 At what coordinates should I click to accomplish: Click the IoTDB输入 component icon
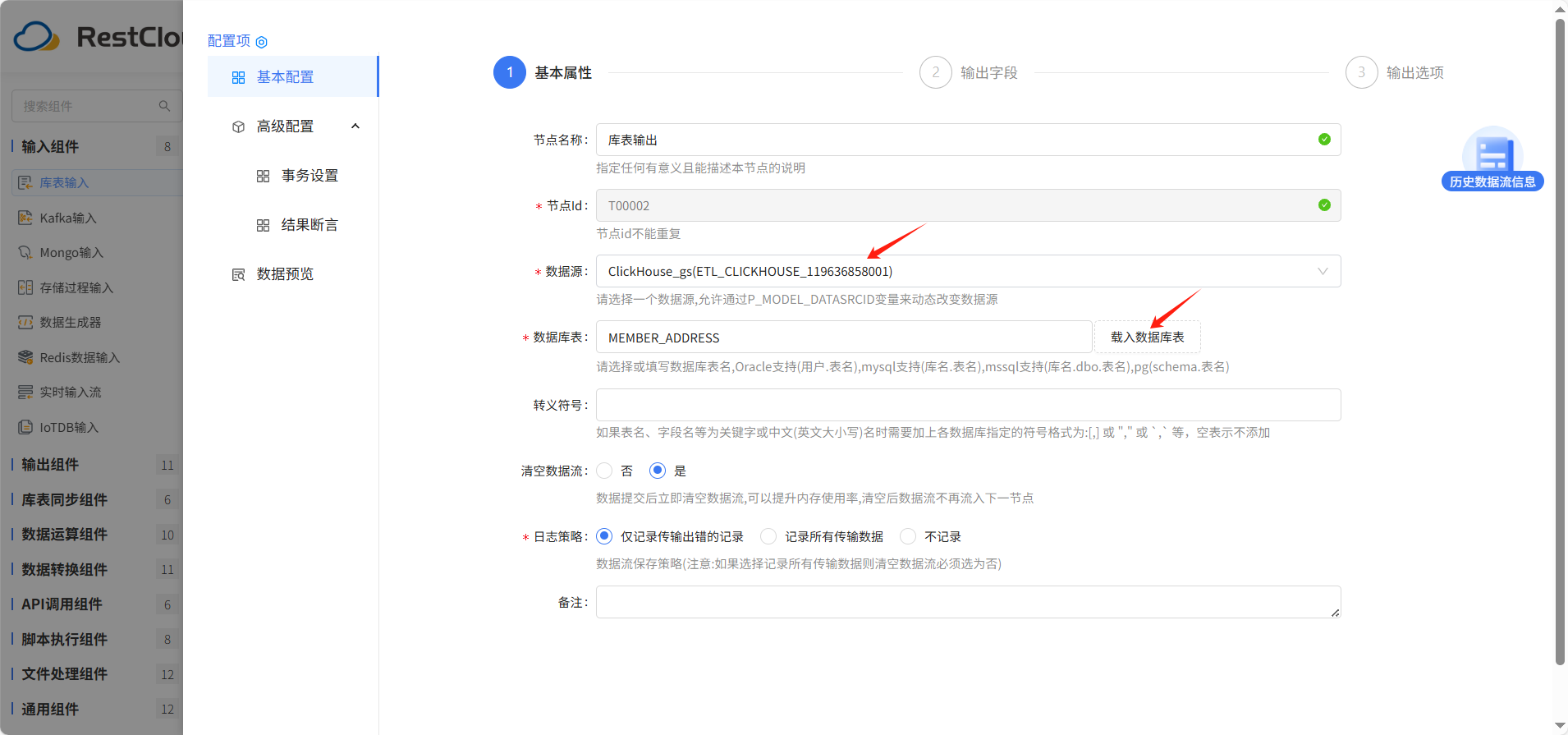25,427
